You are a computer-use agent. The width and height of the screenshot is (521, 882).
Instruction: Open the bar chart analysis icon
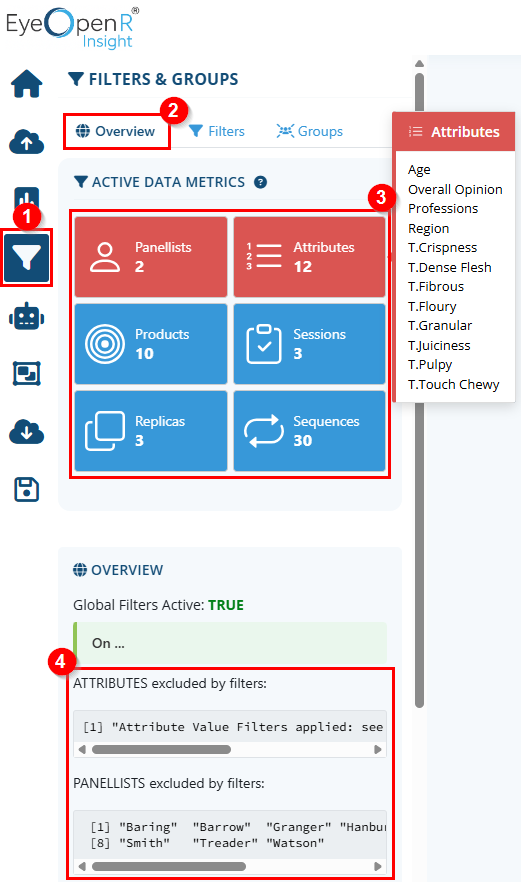coord(26,198)
